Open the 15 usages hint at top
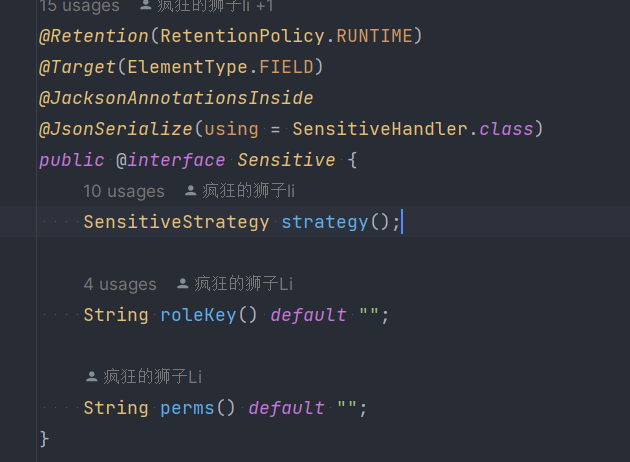 click(x=80, y=6)
